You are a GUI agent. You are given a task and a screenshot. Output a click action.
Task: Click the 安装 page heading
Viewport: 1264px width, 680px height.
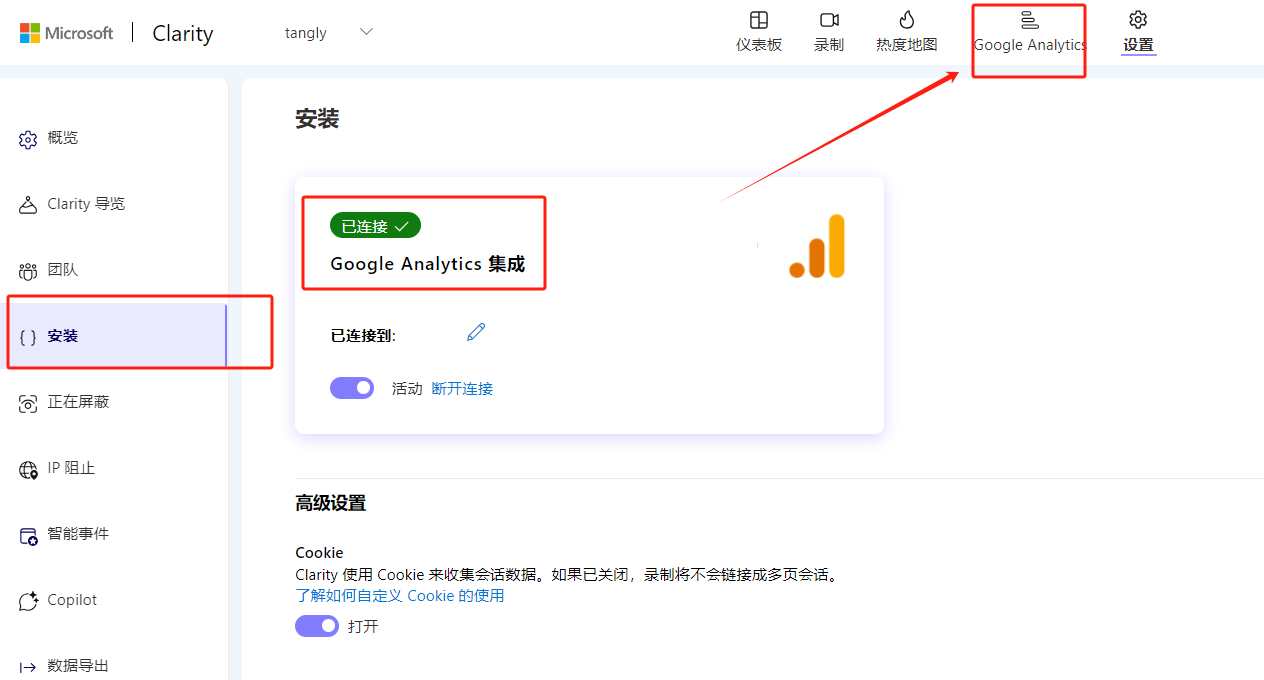(x=317, y=119)
